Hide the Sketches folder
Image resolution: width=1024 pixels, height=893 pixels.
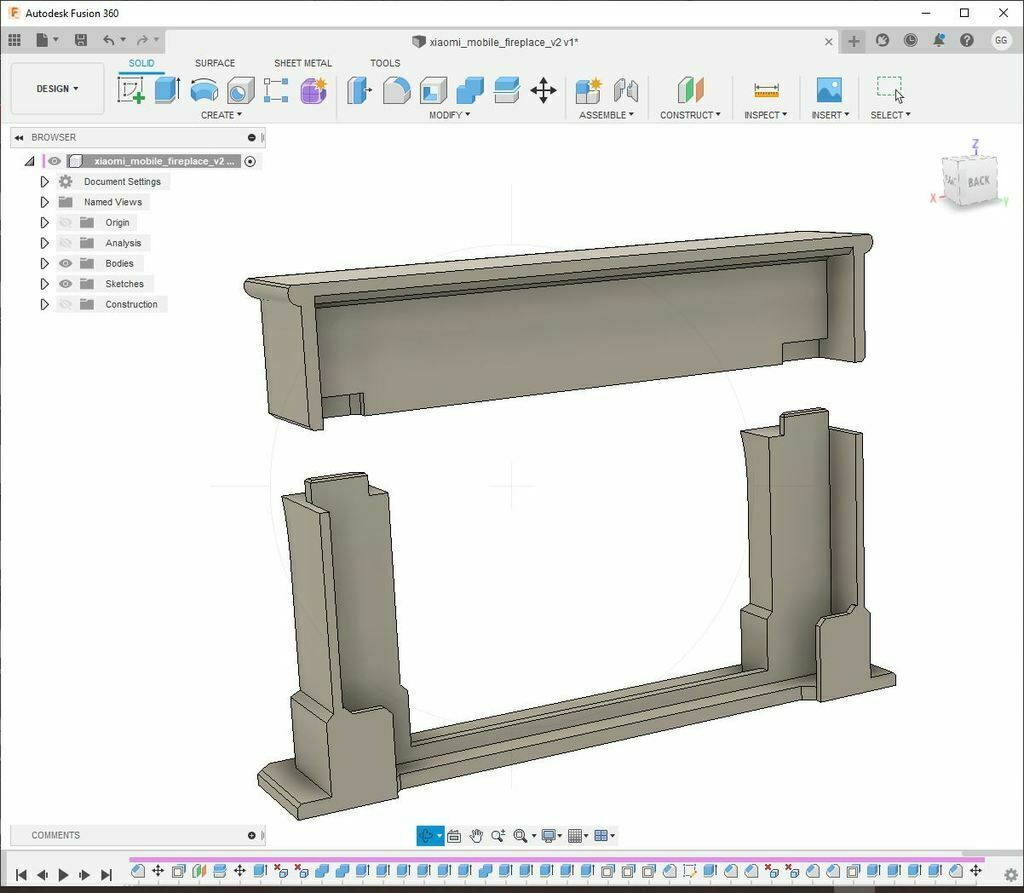[65, 284]
